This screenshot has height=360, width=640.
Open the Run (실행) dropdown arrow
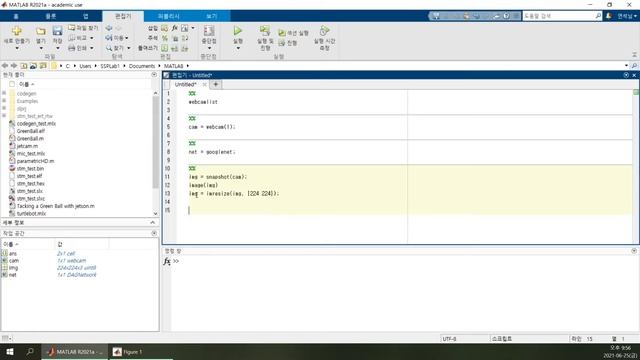coord(238,48)
